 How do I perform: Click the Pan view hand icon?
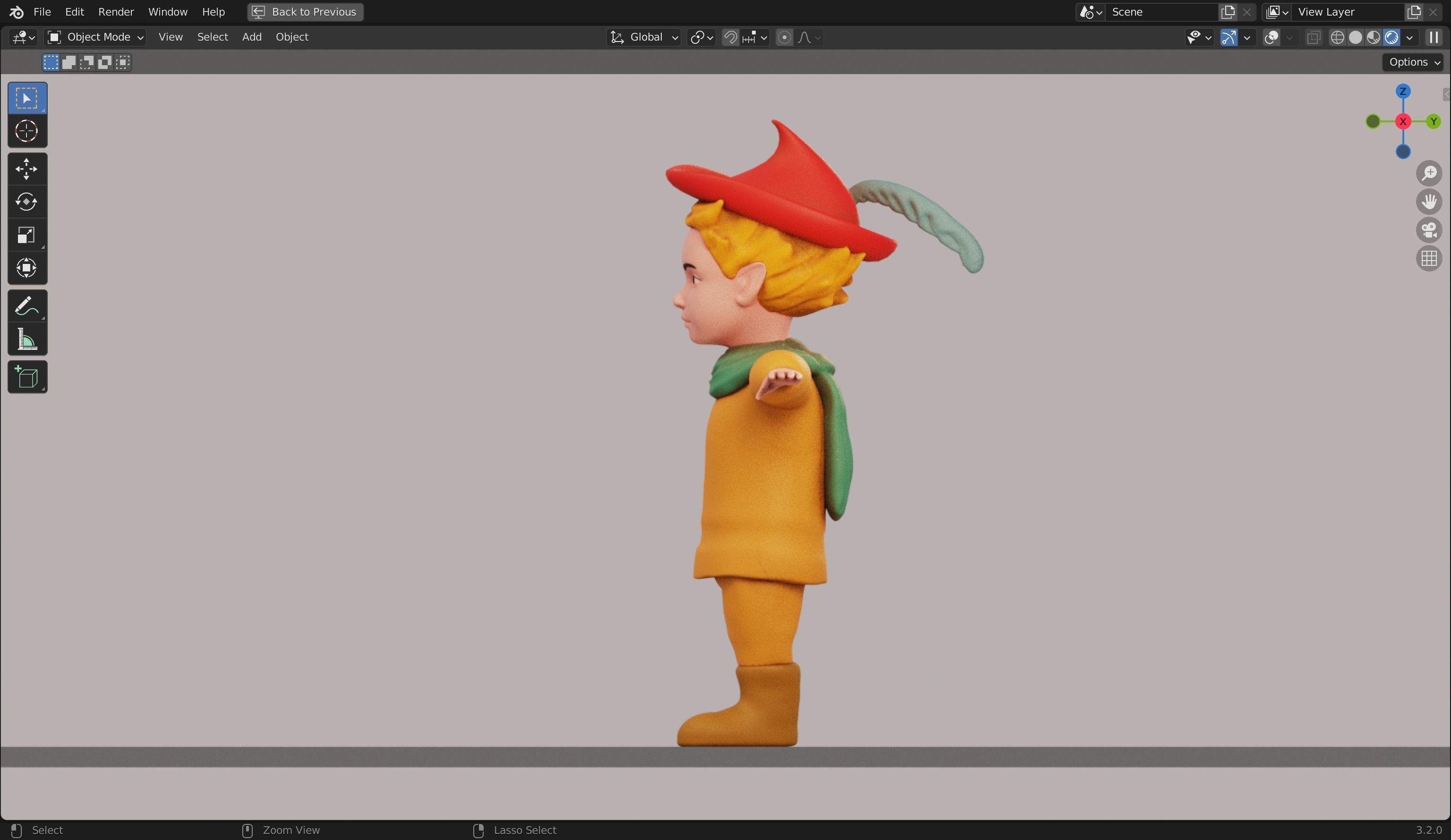click(1429, 202)
